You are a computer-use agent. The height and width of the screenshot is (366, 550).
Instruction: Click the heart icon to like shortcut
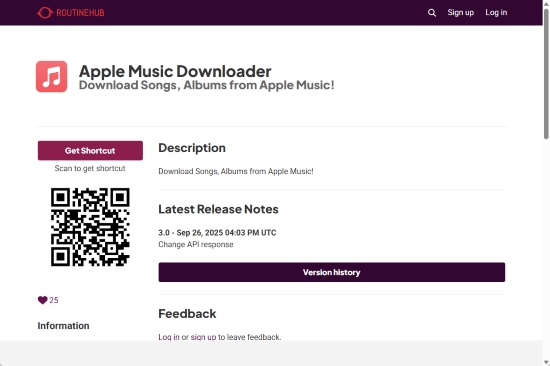(x=42, y=300)
